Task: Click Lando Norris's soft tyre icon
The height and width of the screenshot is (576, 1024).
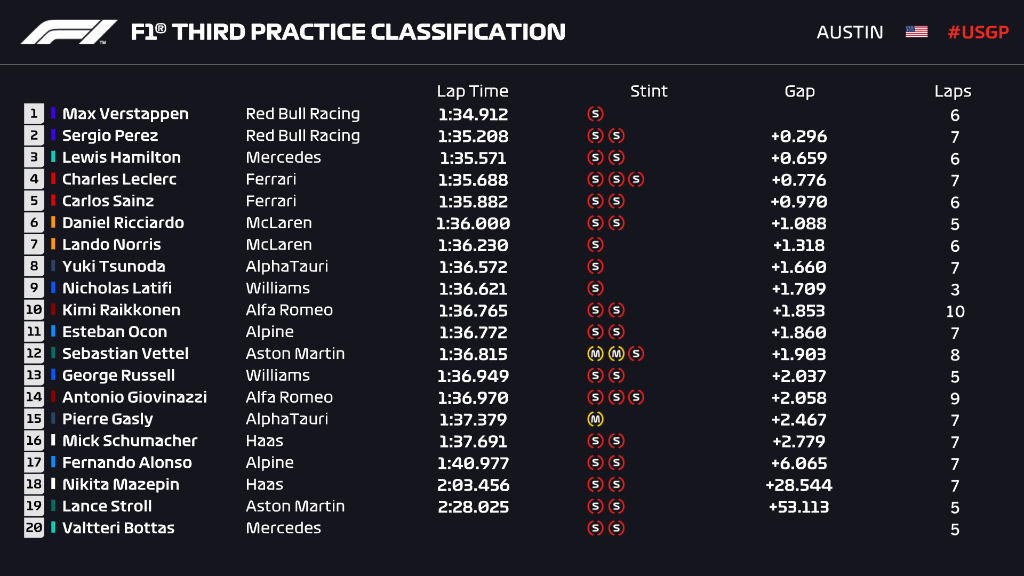Action: click(595, 245)
